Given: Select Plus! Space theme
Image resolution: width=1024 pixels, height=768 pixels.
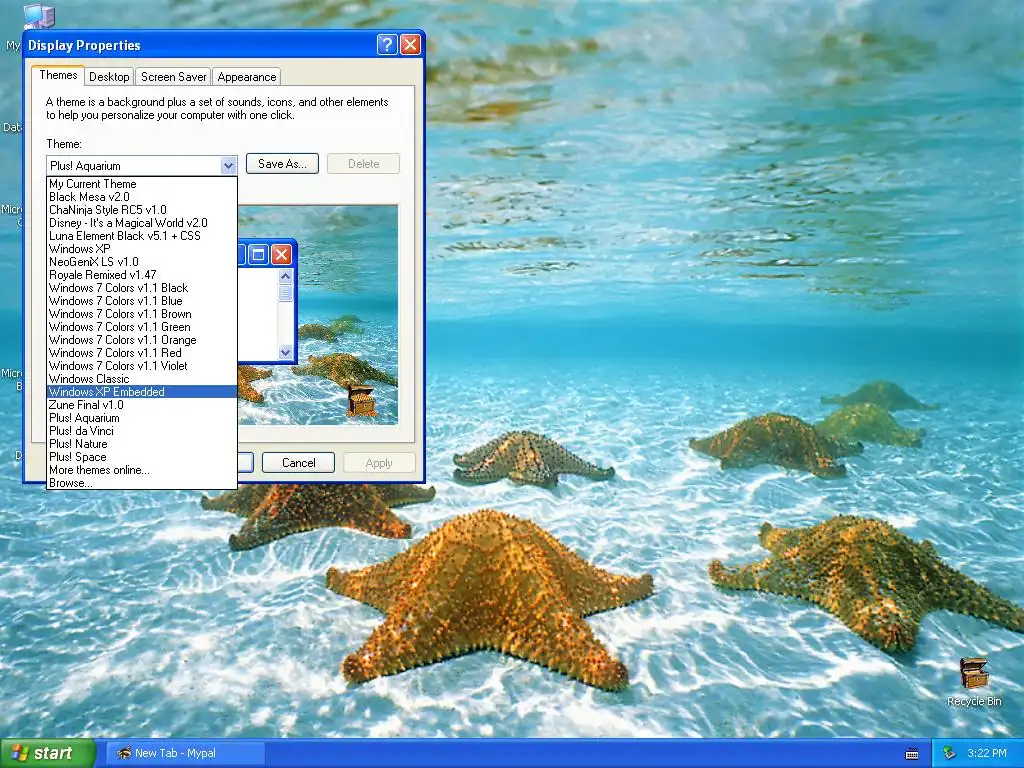Looking at the screenshot, I should (142, 457).
